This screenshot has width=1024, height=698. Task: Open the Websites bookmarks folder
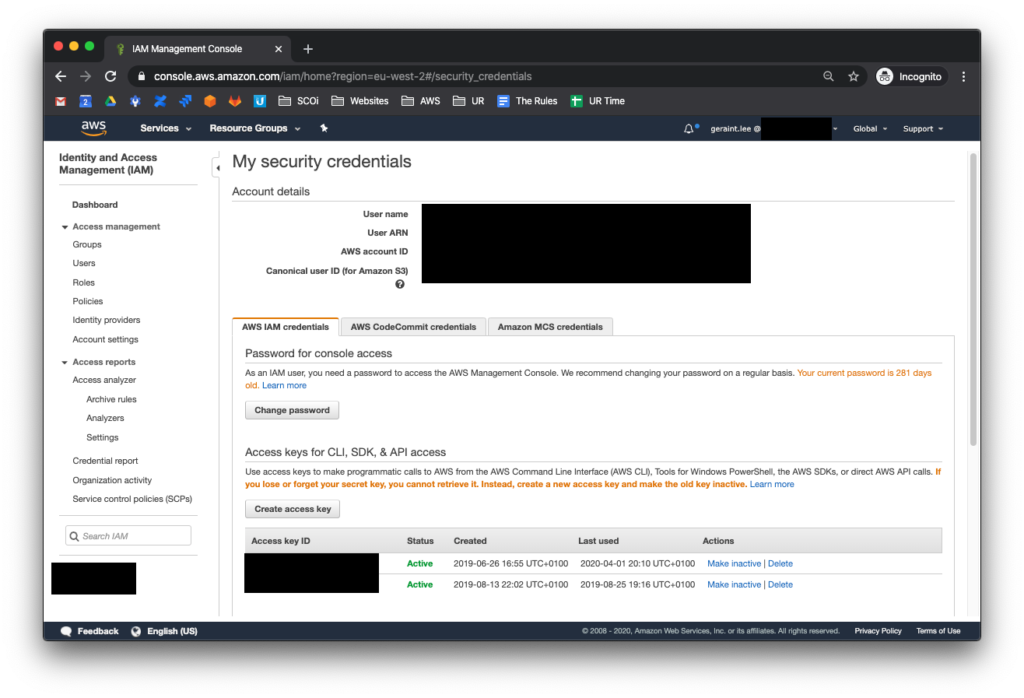click(x=360, y=101)
